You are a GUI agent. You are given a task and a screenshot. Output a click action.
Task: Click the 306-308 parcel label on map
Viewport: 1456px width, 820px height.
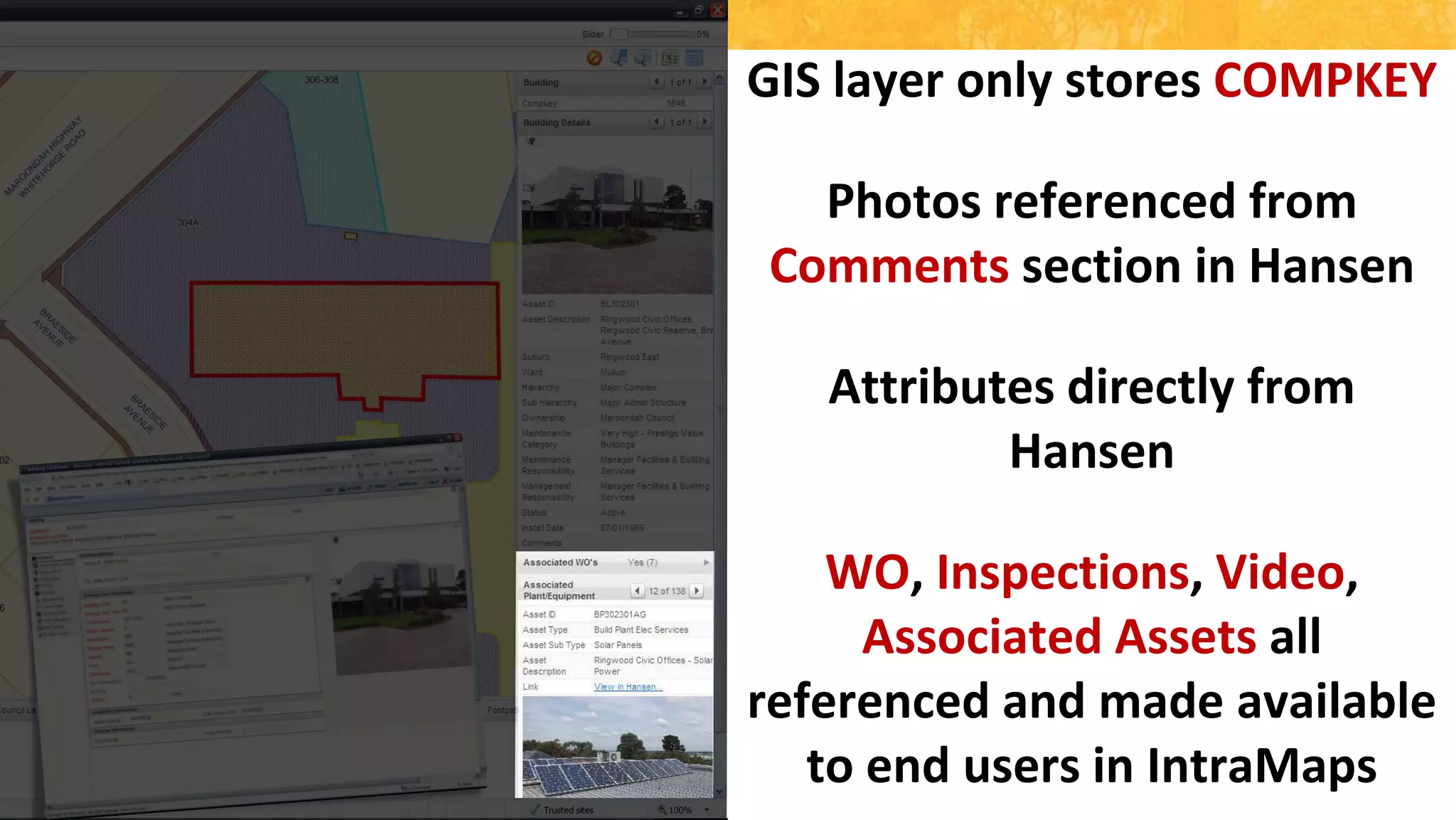321,80
